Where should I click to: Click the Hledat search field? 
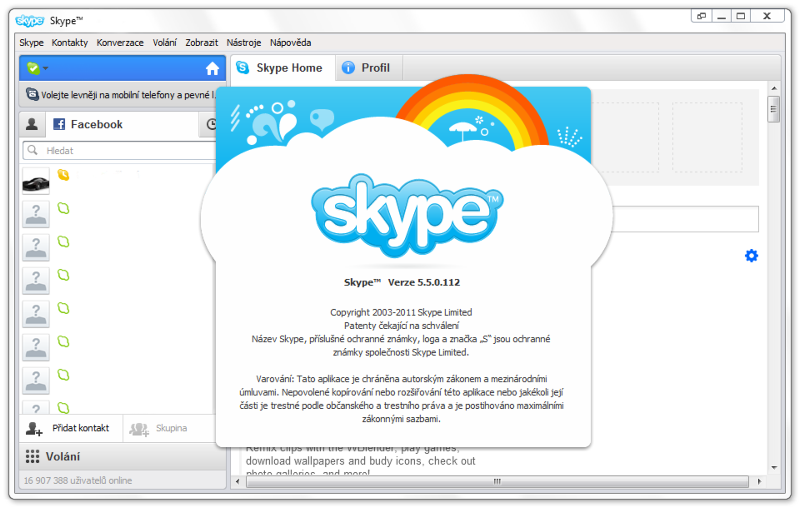pos(119,150)
